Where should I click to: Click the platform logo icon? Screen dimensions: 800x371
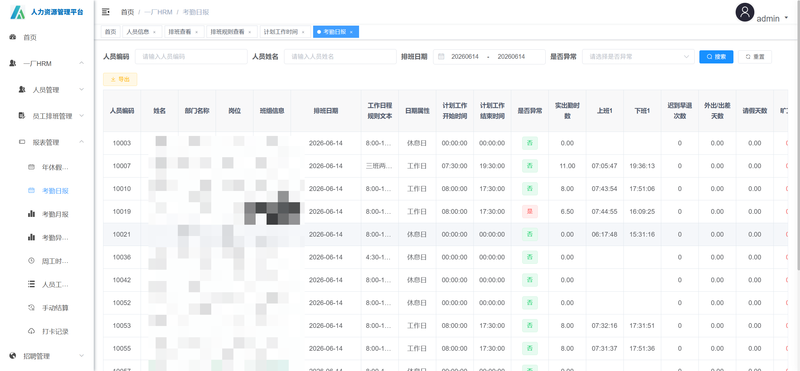[17, 12]
